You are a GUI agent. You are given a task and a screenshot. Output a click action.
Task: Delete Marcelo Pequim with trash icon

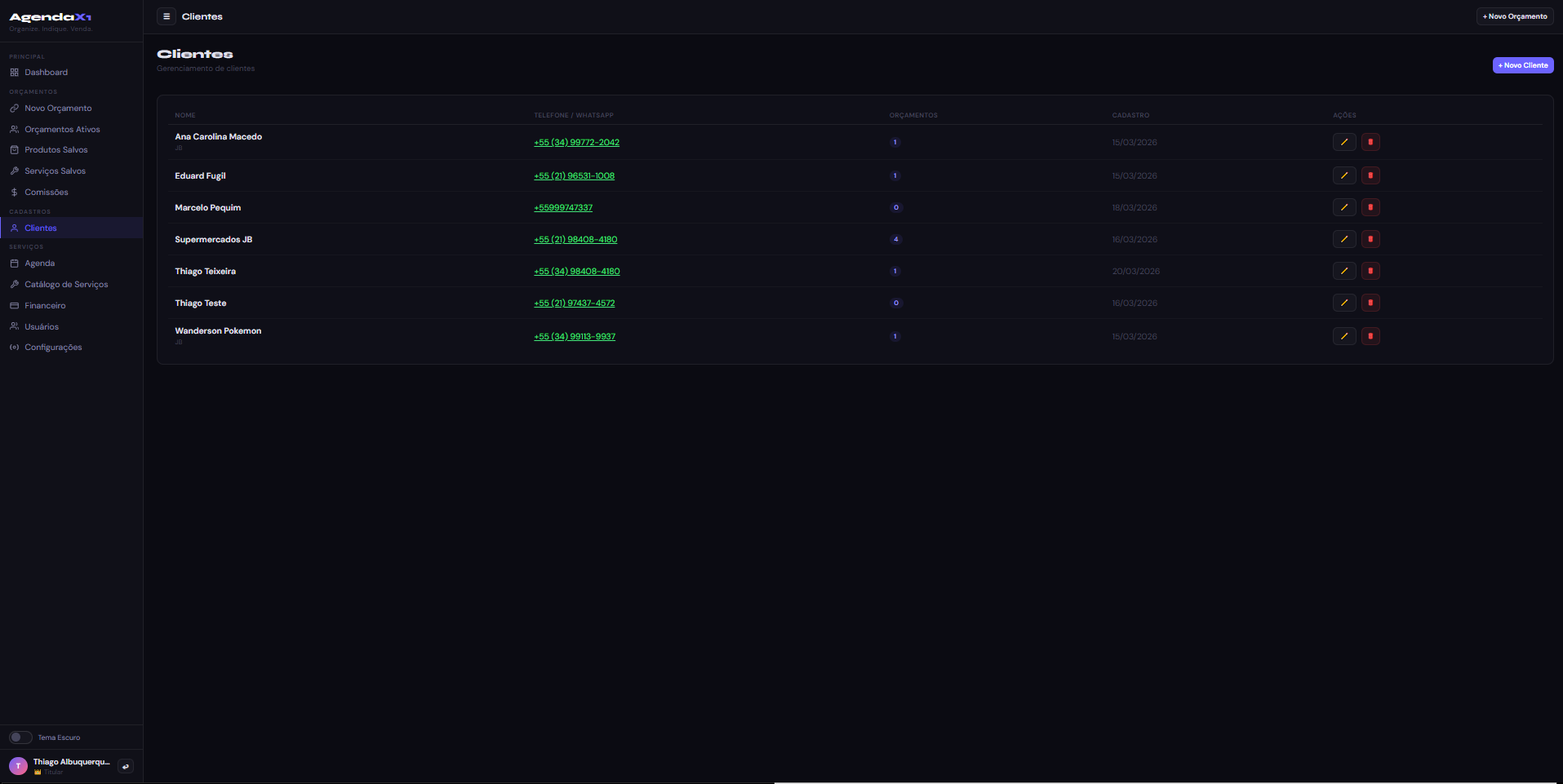[x=1370, y=207]
